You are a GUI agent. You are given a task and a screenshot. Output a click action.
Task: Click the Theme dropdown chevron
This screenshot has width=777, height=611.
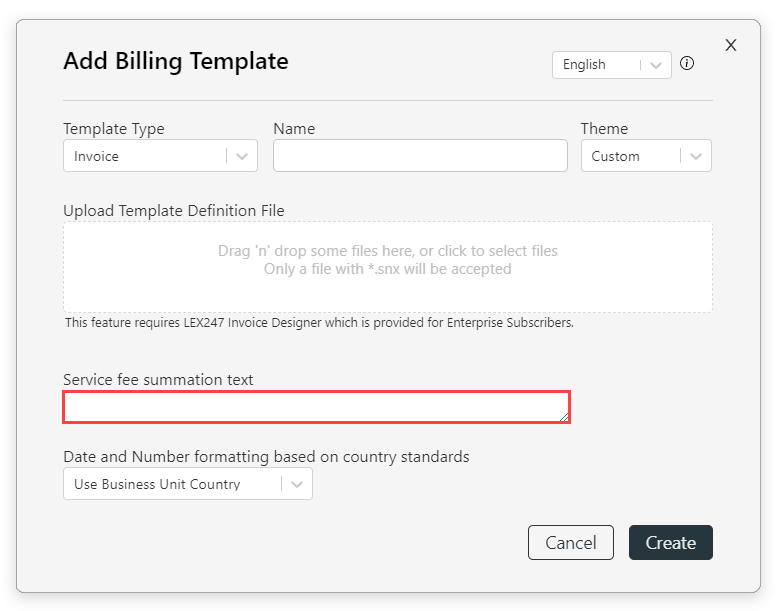[x=696, y=156]
